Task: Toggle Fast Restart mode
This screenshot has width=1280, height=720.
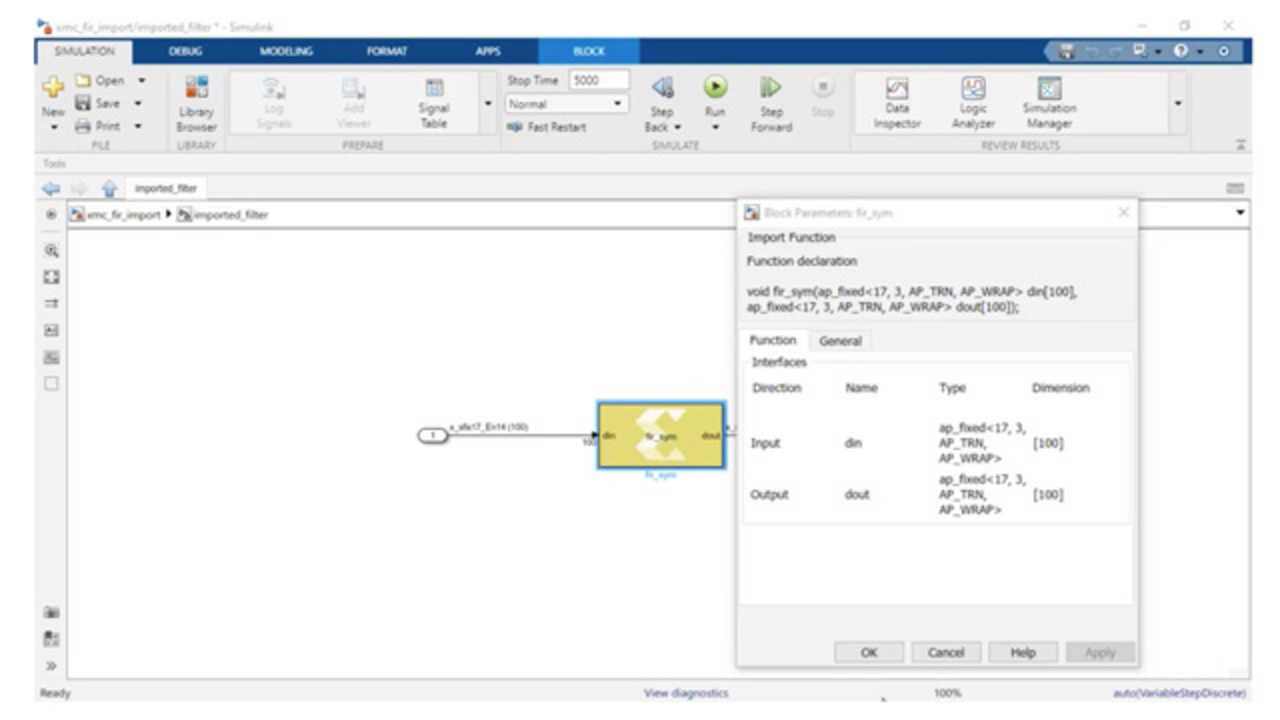Action: point(546,128)
